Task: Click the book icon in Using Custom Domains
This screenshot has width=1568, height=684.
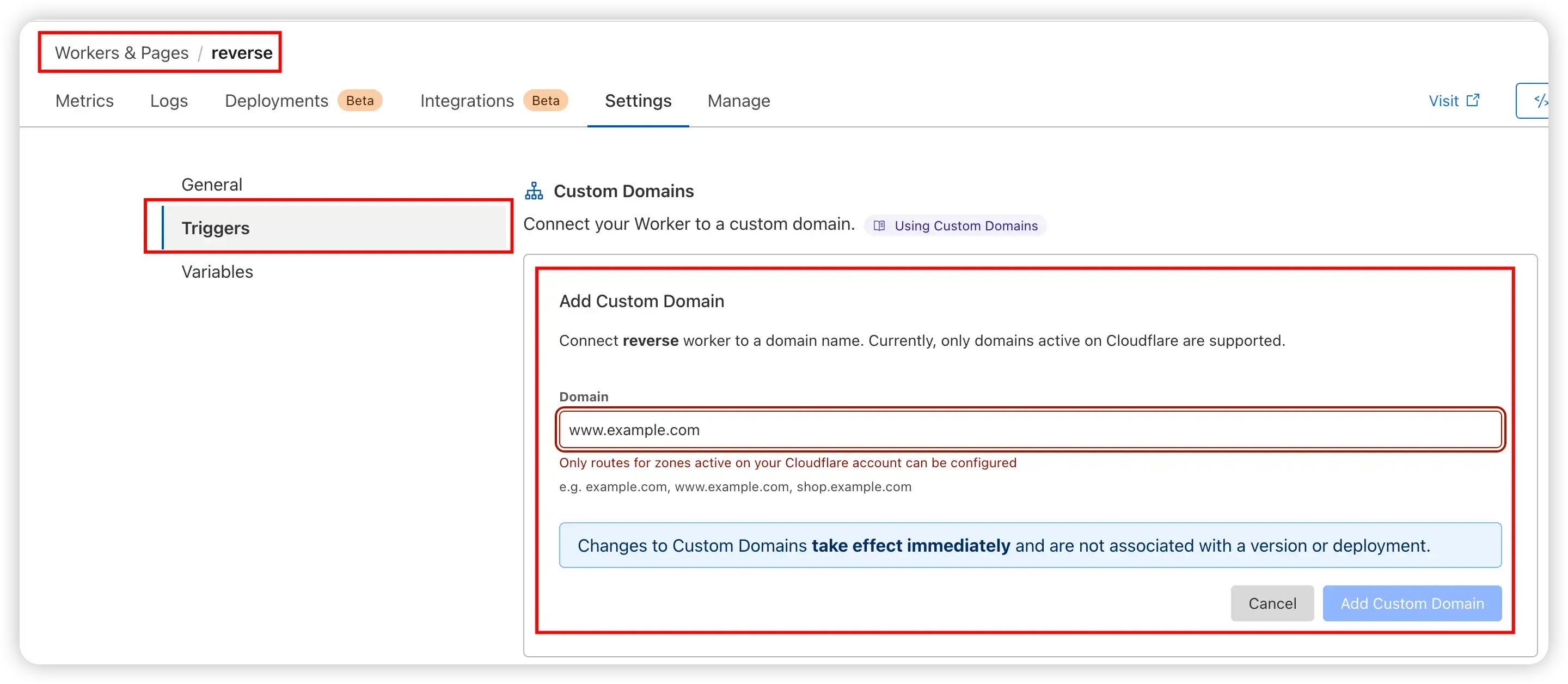Action: pyautogui.click(x=879, y=226)
